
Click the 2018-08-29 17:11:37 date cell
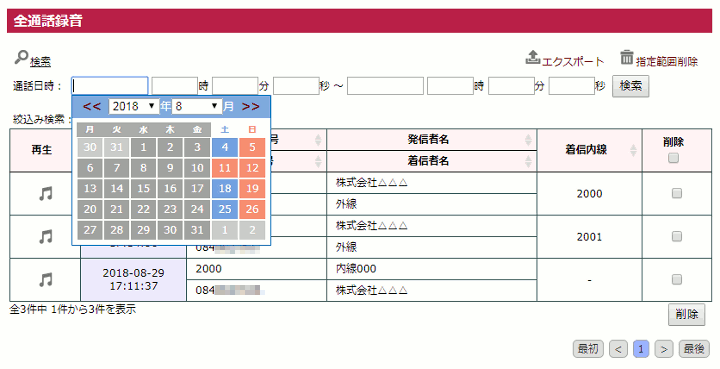pos(134,280)
